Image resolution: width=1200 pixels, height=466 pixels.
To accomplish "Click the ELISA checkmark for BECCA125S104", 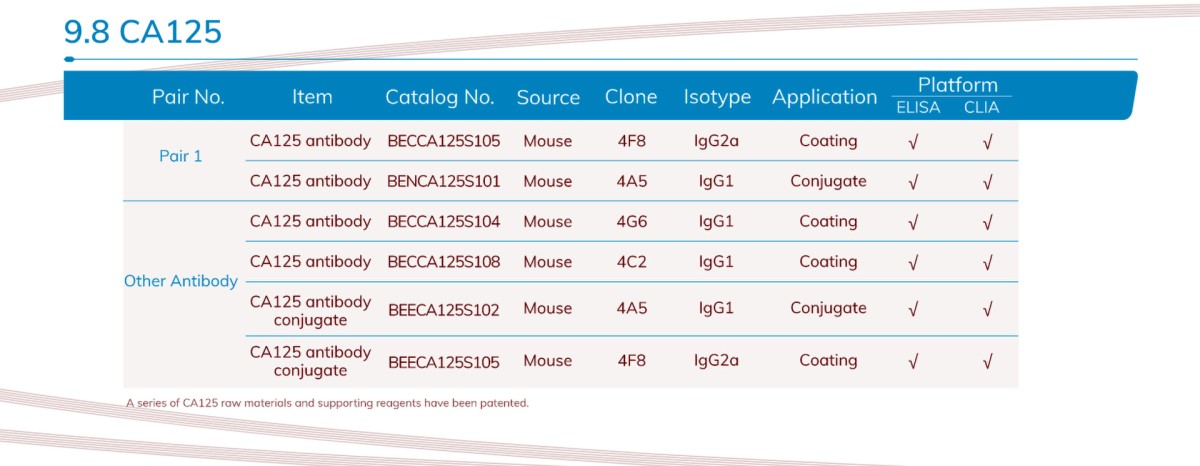I will pyautogui.click(x=912, y=222).
